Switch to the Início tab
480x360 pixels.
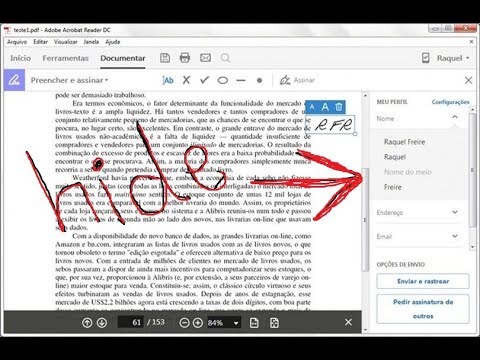point(20,58)
